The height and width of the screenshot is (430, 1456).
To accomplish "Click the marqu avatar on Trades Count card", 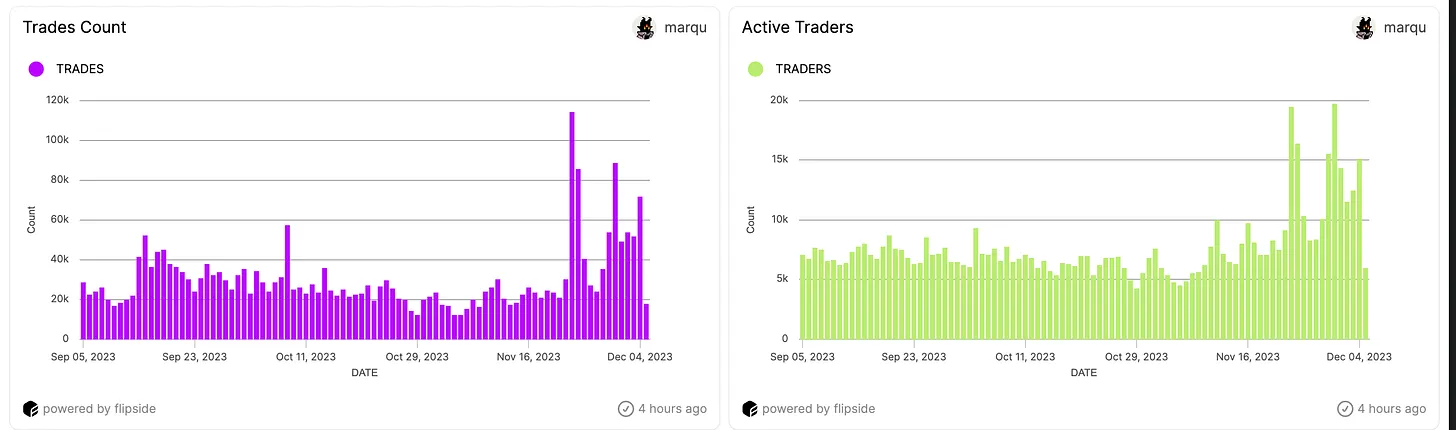I will 646,28.
